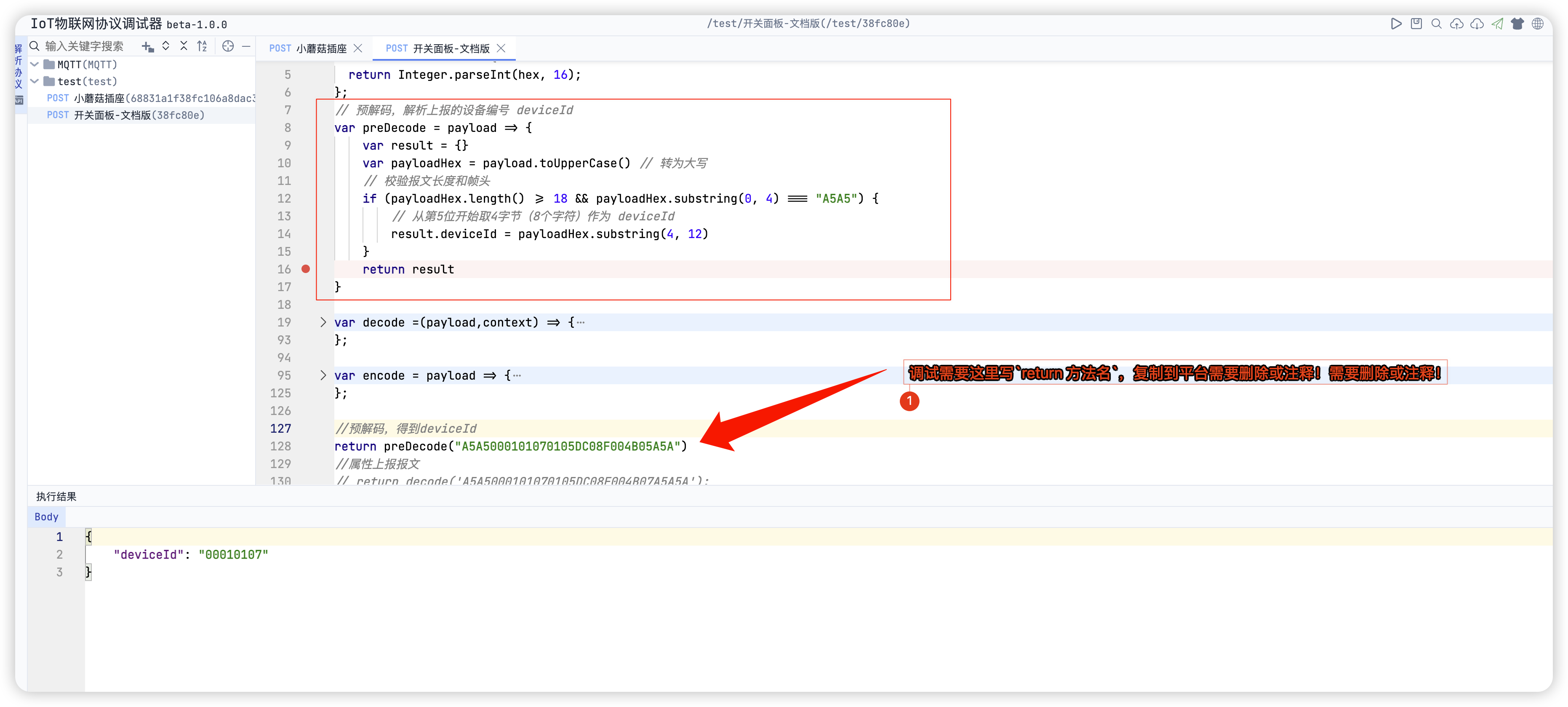The height and width of the screenshot is (707, 1568).
Task: Click the Save floppy disk icon
Action: [1416, 24]
